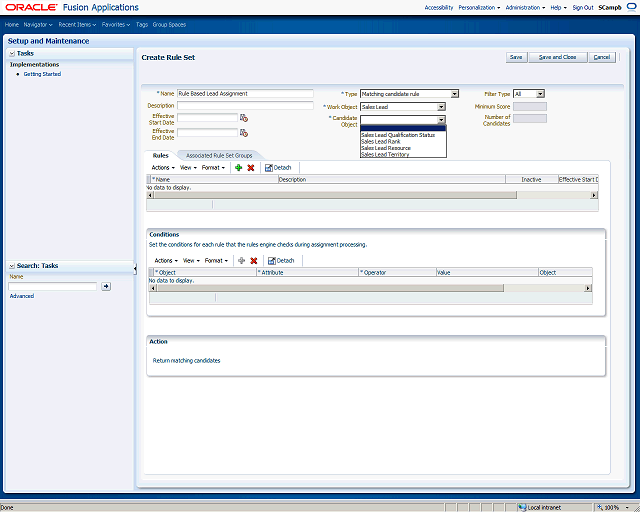Collapse the left pane splitter arrow

[x=135, y=268]
